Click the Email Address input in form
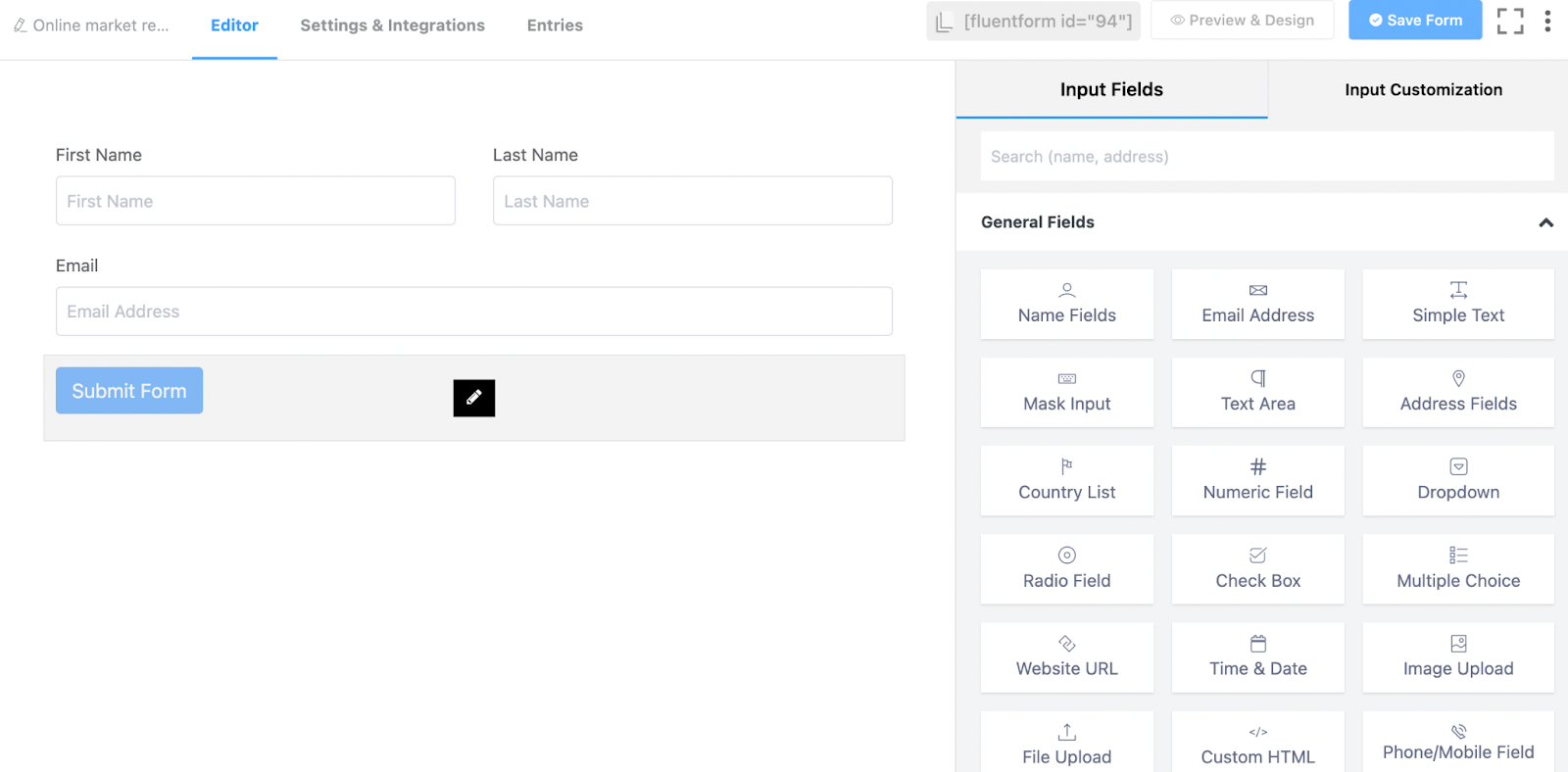 [473, 312]
